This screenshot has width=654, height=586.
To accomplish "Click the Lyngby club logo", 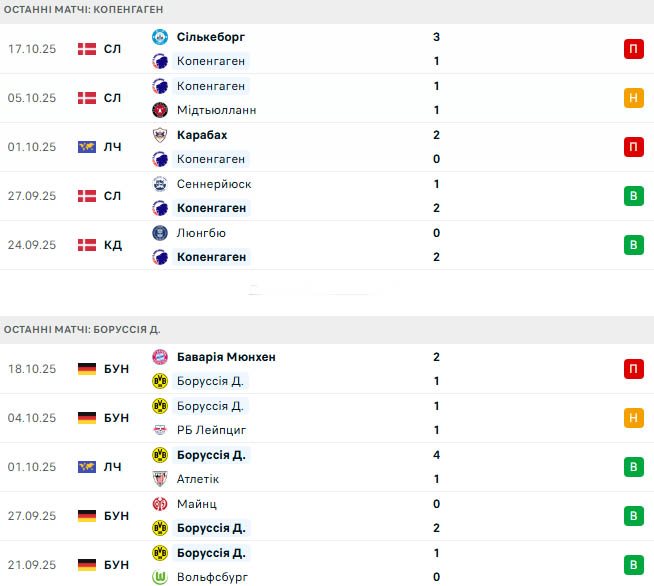I will (160, 233).
